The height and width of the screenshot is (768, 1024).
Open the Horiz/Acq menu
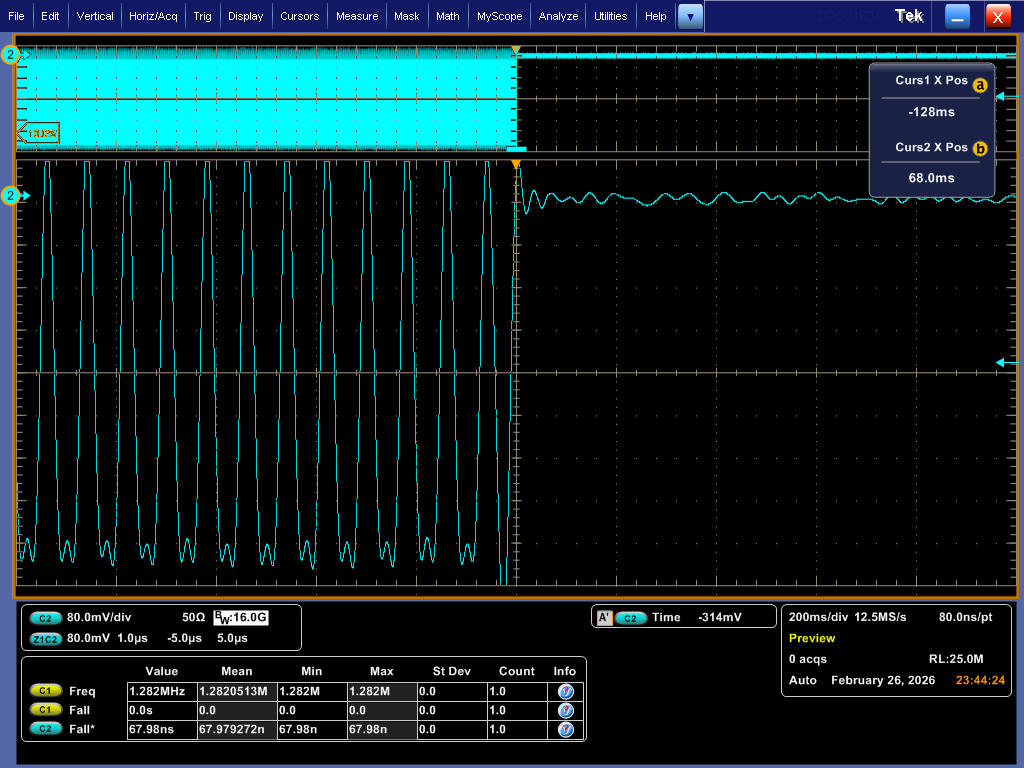[x=153, y=16]
